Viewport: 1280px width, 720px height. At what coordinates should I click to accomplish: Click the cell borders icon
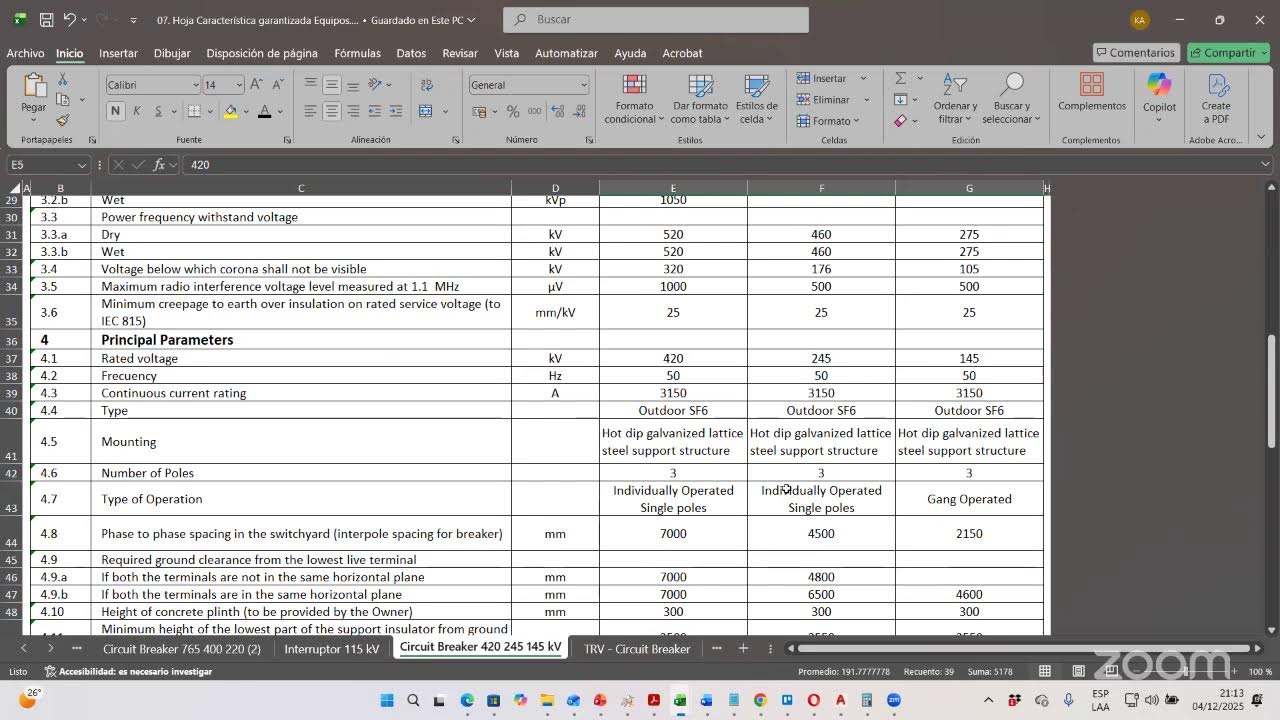click(192, 111)
